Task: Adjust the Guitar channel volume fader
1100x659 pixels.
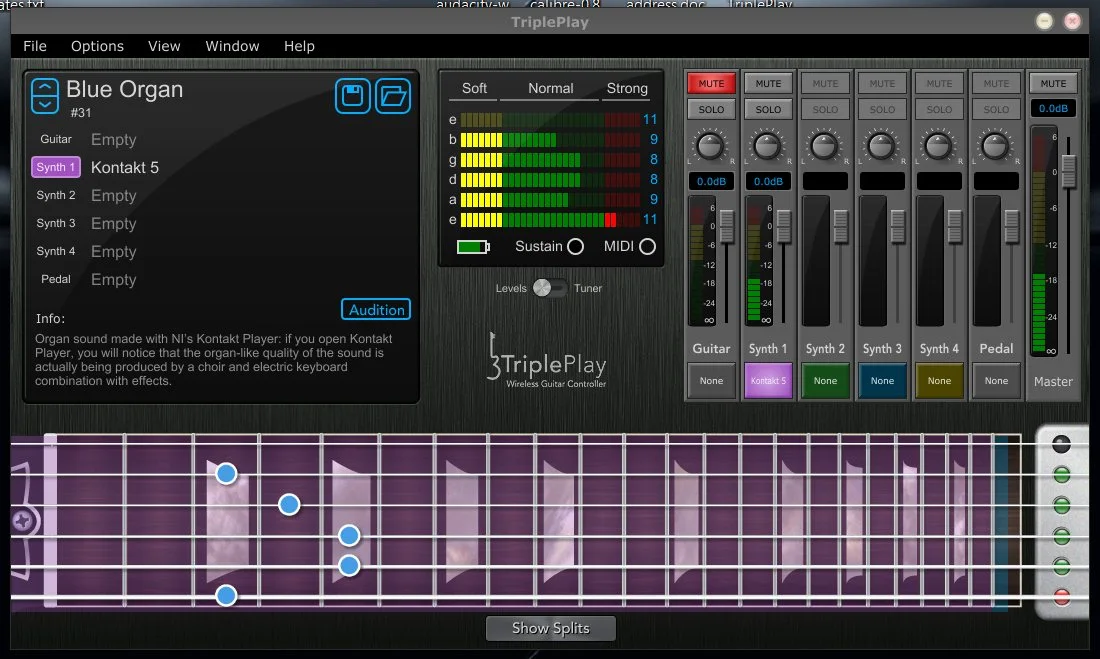Action: click(727, 226)
